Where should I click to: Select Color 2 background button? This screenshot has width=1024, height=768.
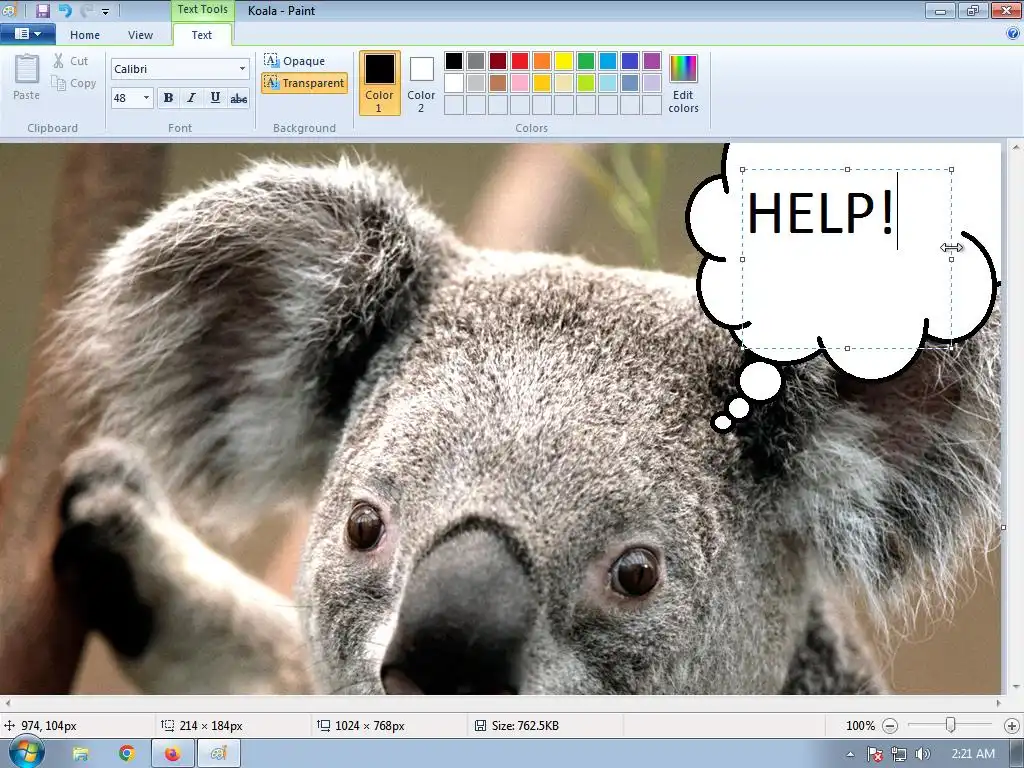(x=421, y=83)
